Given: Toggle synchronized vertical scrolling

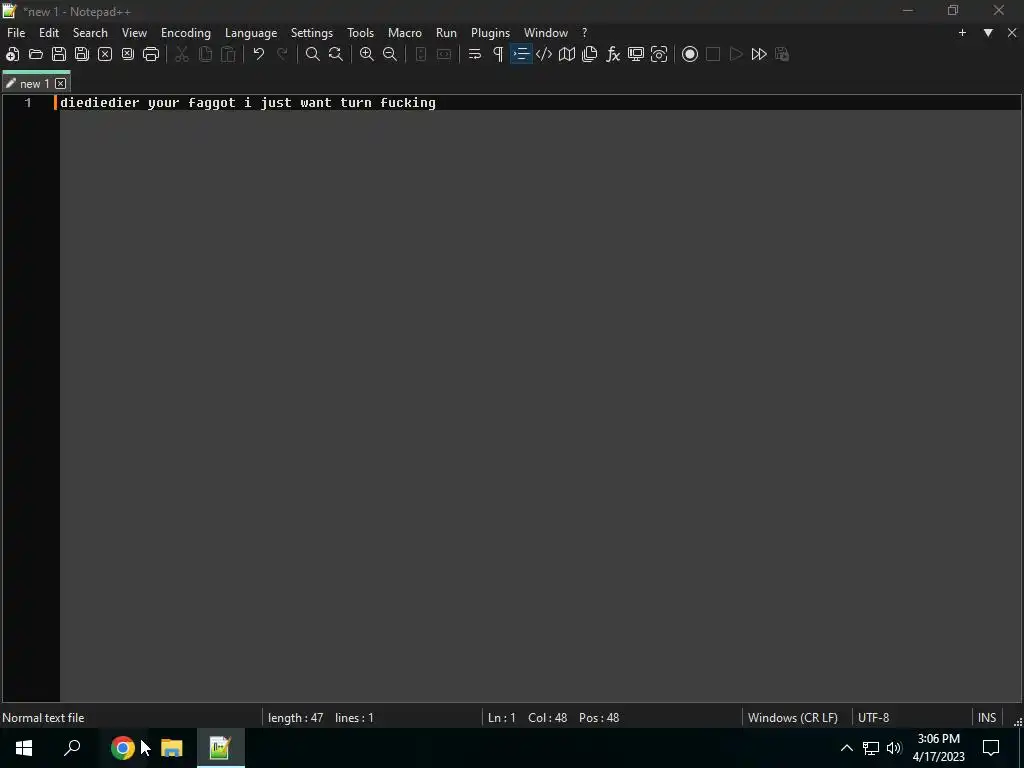Looking at the screenshot, I should (421, 54).
